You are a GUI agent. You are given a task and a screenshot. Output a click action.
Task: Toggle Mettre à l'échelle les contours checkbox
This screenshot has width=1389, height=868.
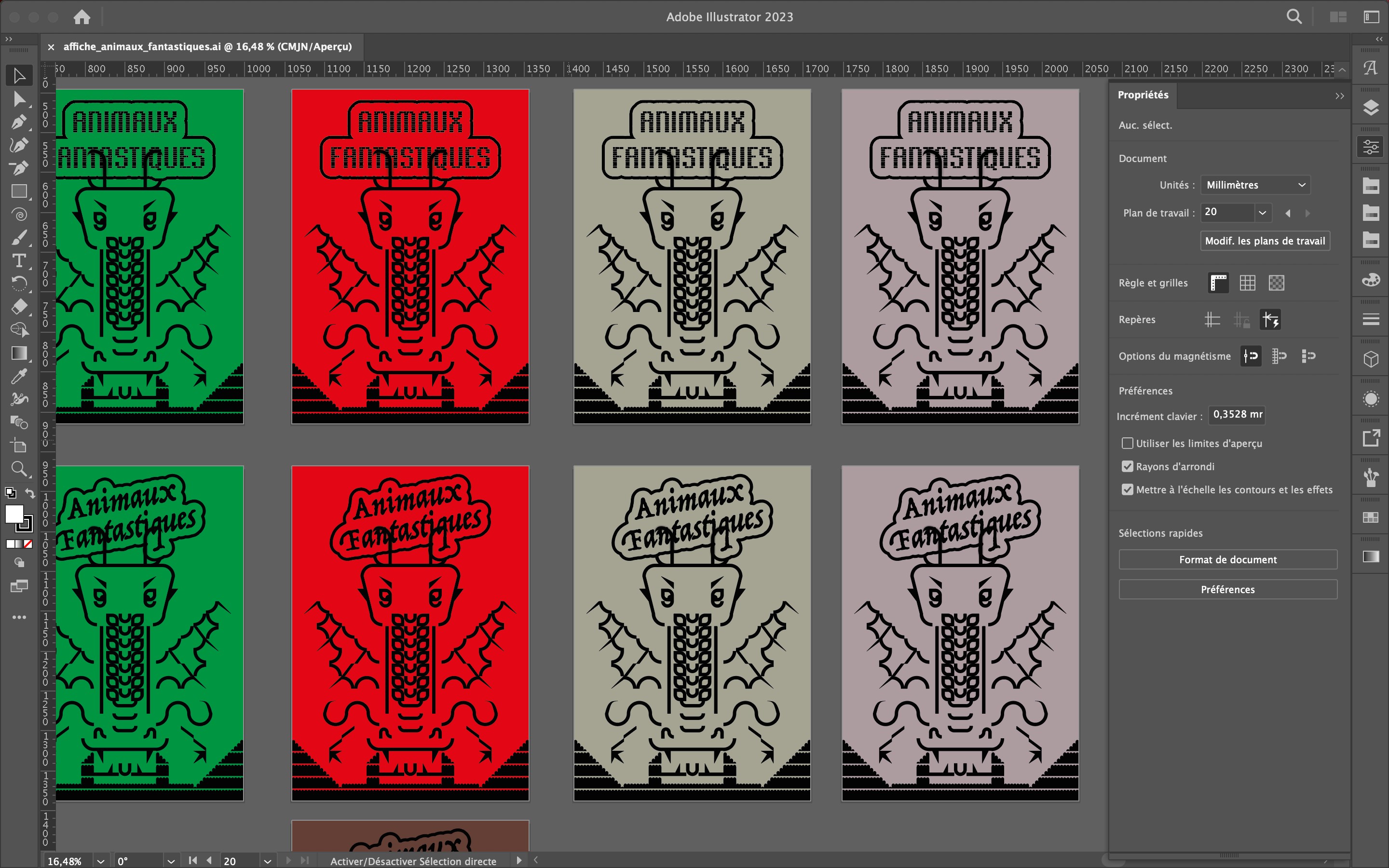(1127, 489)
